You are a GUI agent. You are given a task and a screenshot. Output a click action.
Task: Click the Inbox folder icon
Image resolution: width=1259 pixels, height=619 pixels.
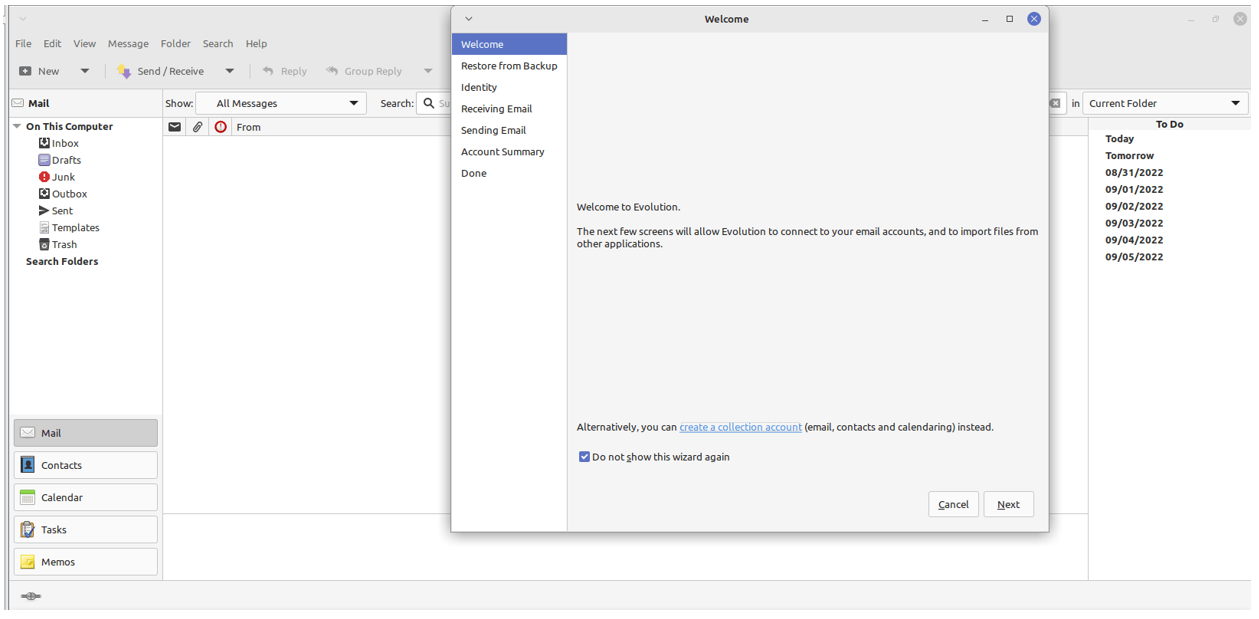(x=44, y=143)
